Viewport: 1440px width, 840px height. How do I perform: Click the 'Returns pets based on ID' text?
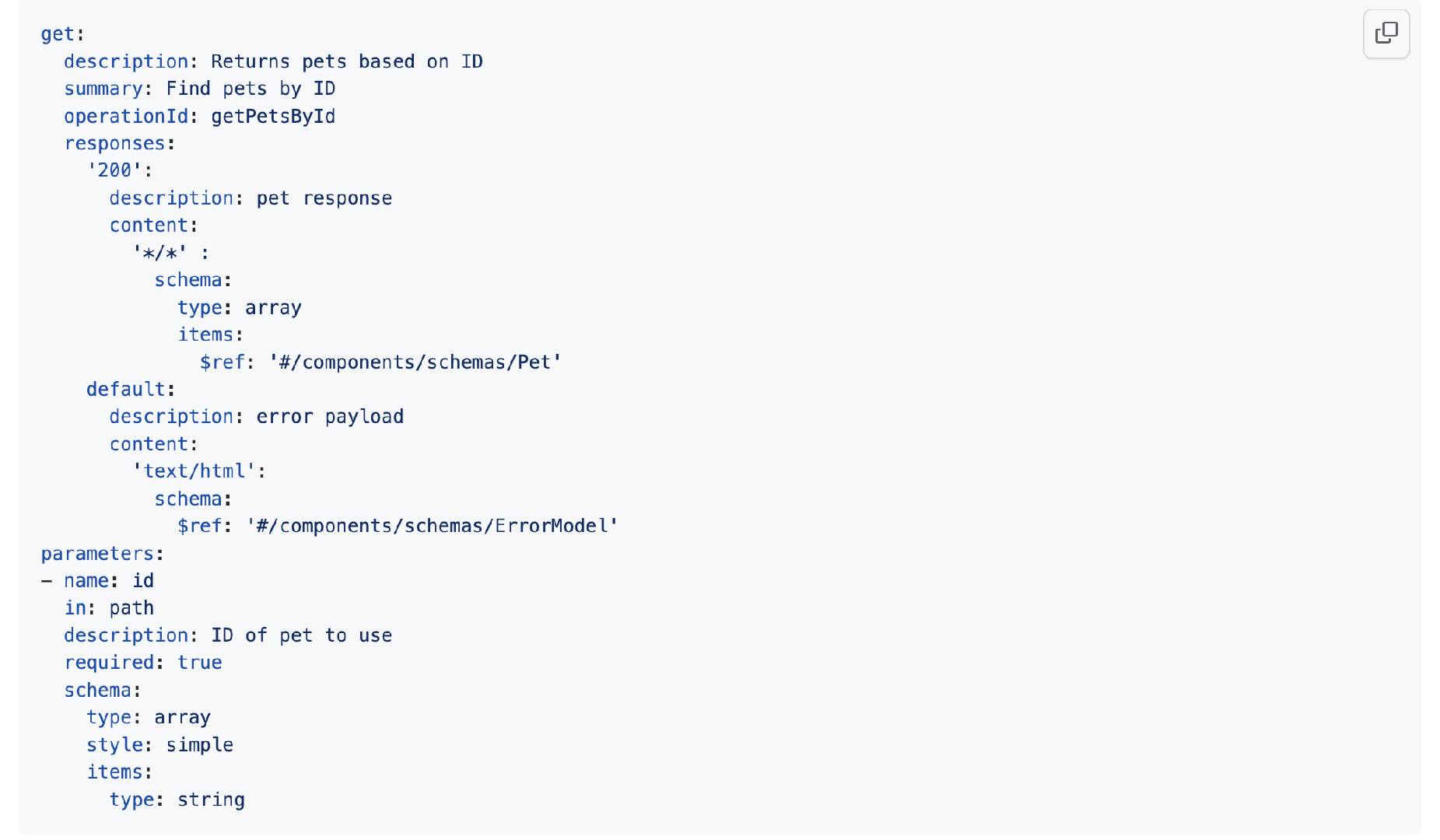coord(347,61)
